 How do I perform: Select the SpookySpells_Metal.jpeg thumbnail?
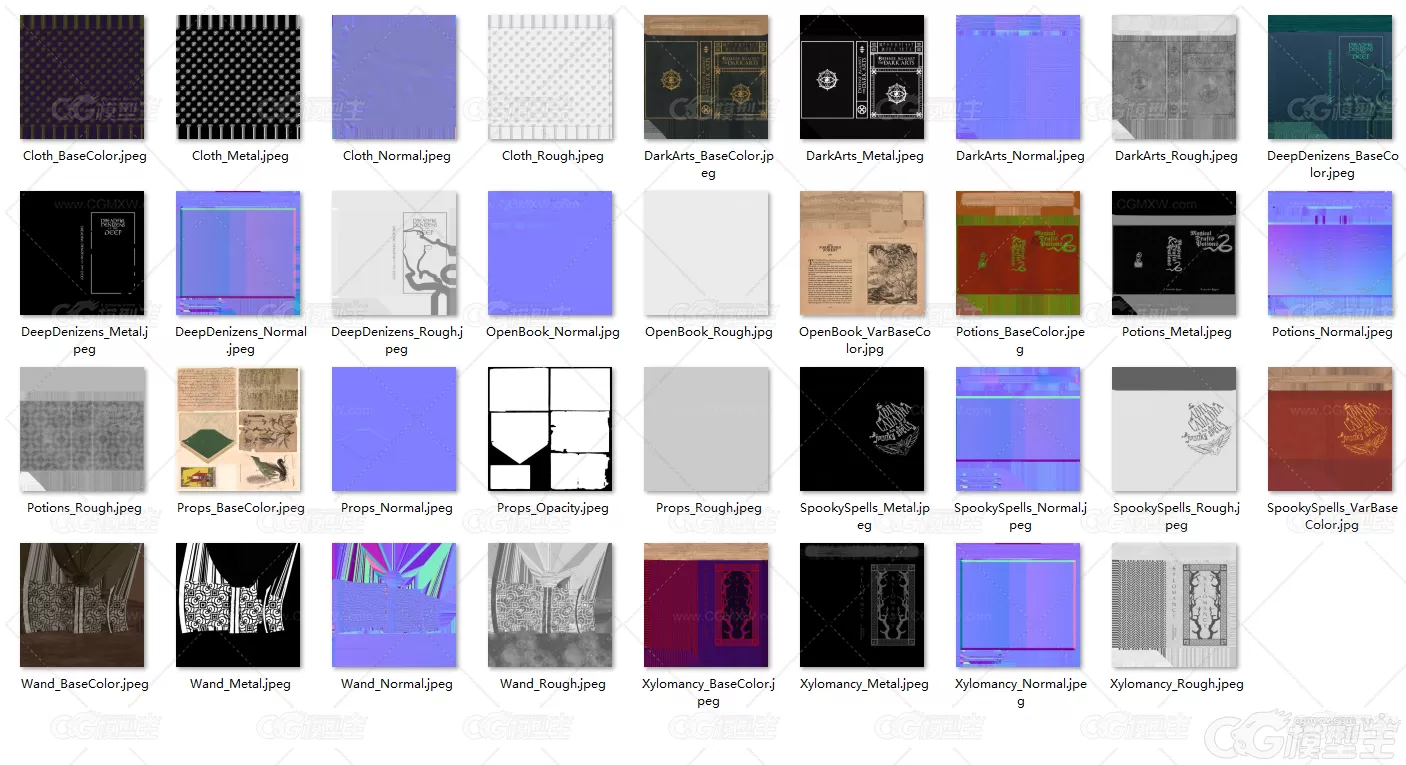click(862, 429)
